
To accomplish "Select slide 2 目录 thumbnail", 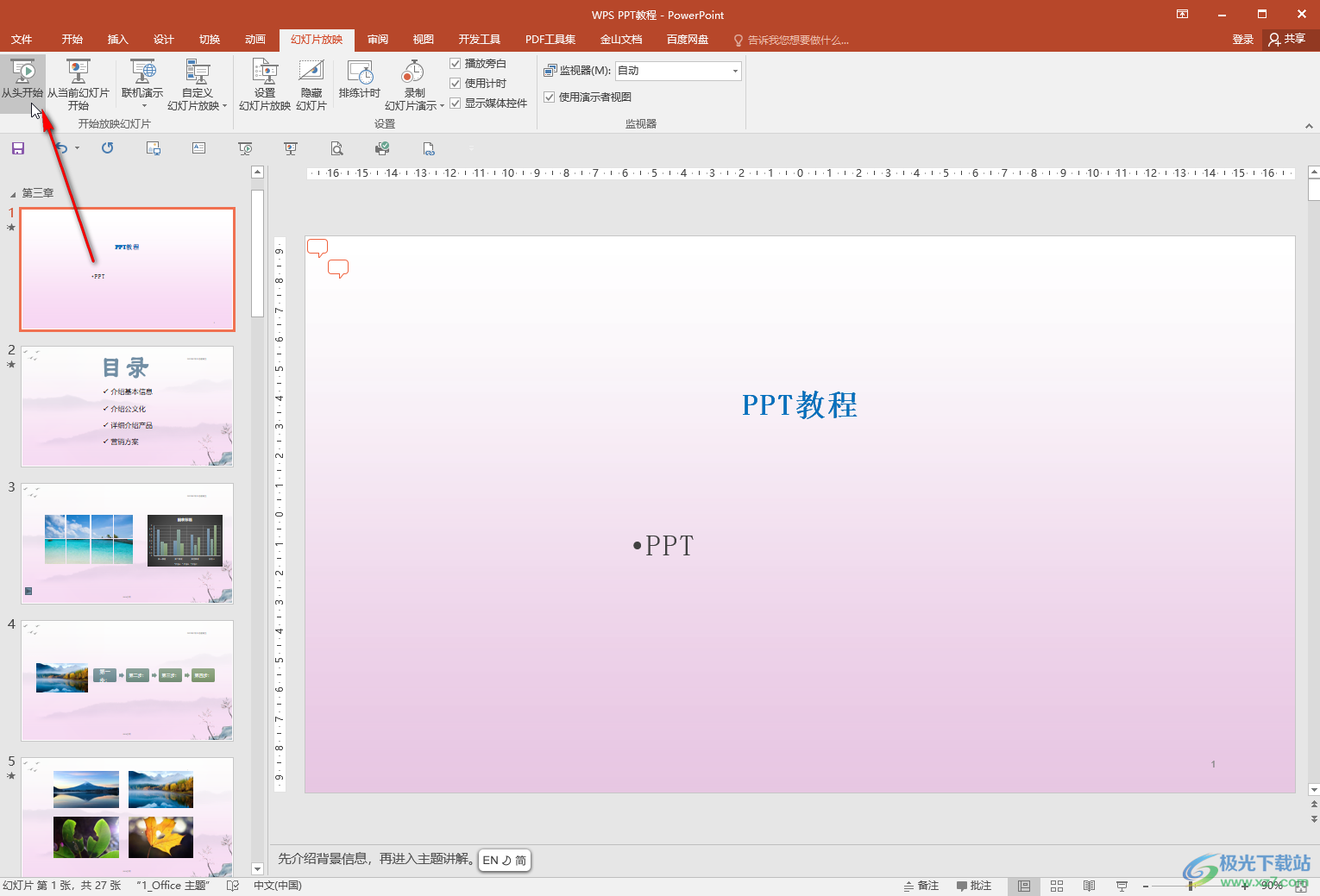I will (x=128, y=406).
